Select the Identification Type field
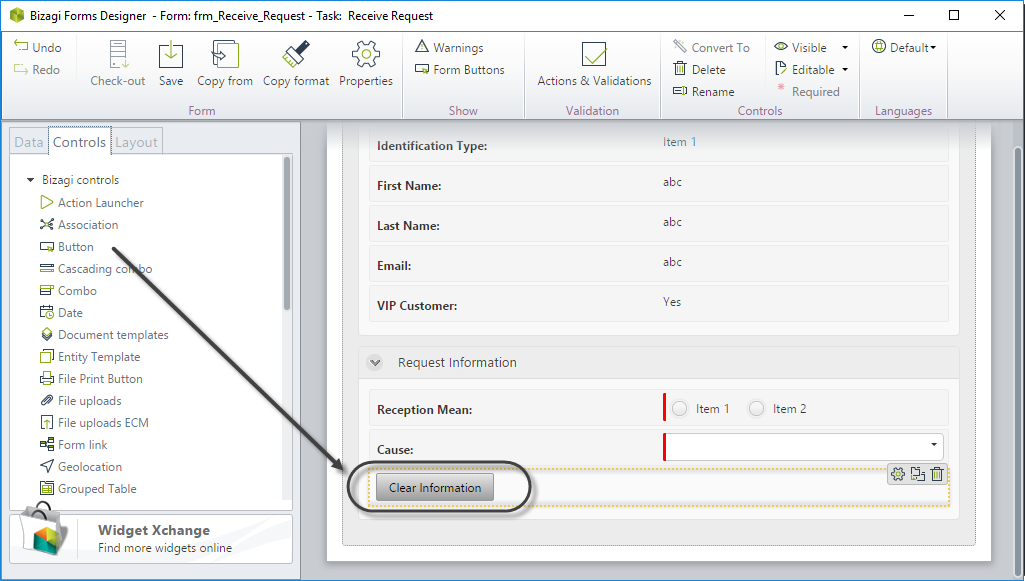Screen dimensions: 1025x581 coord(658,144)
